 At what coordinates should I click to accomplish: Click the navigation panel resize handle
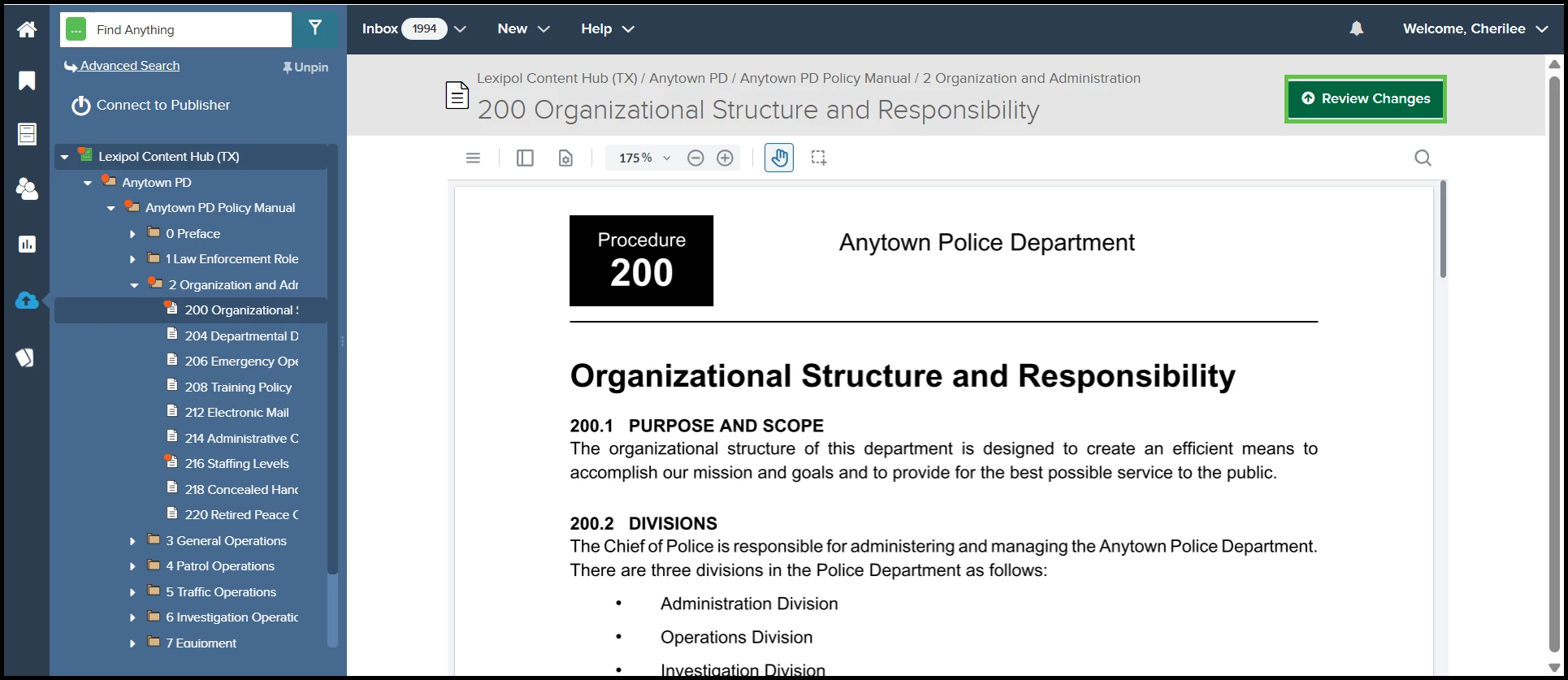[342, 341]
